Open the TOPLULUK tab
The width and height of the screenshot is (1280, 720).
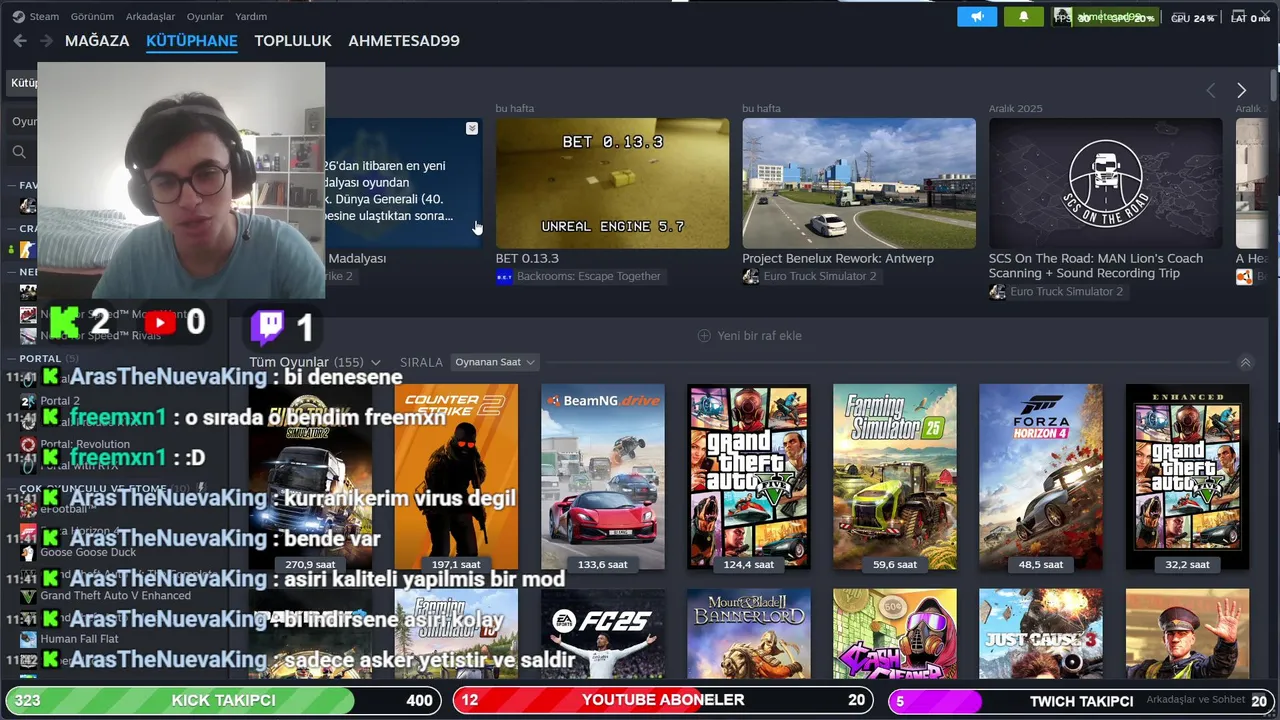tap(293, 41)
